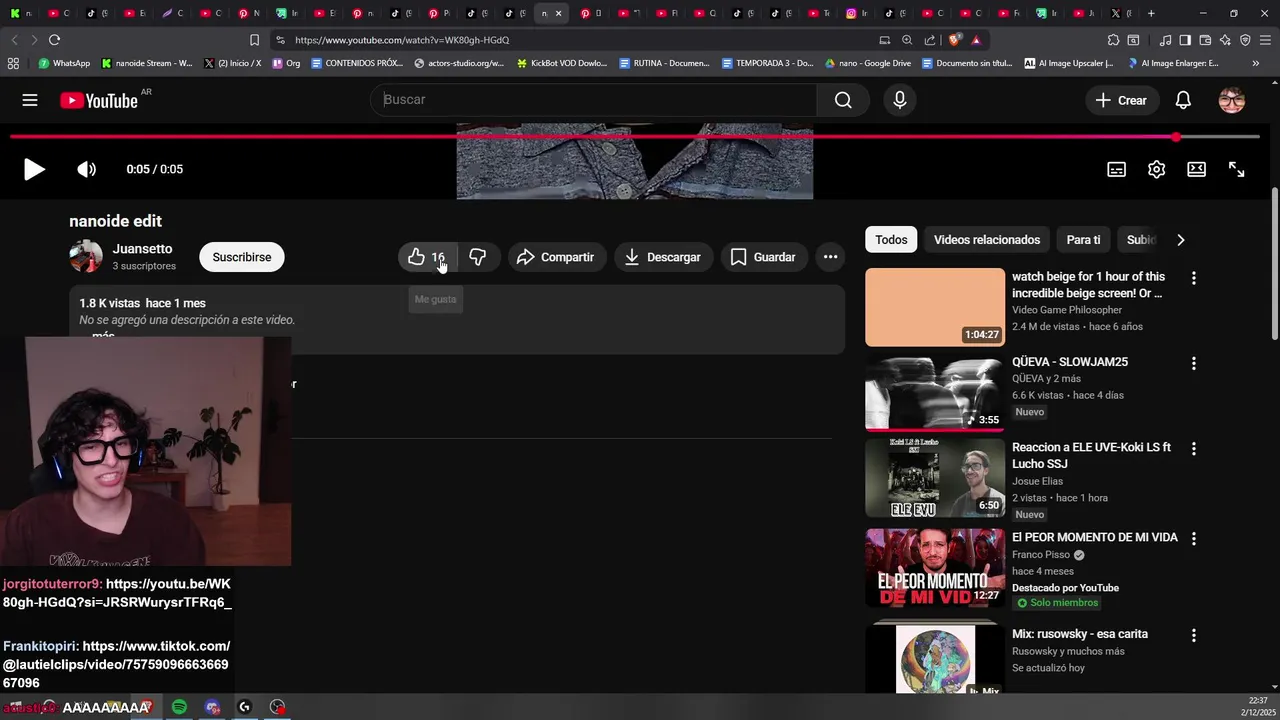Open Logitech G HUB from taskbar

click(x=244, y=707)
